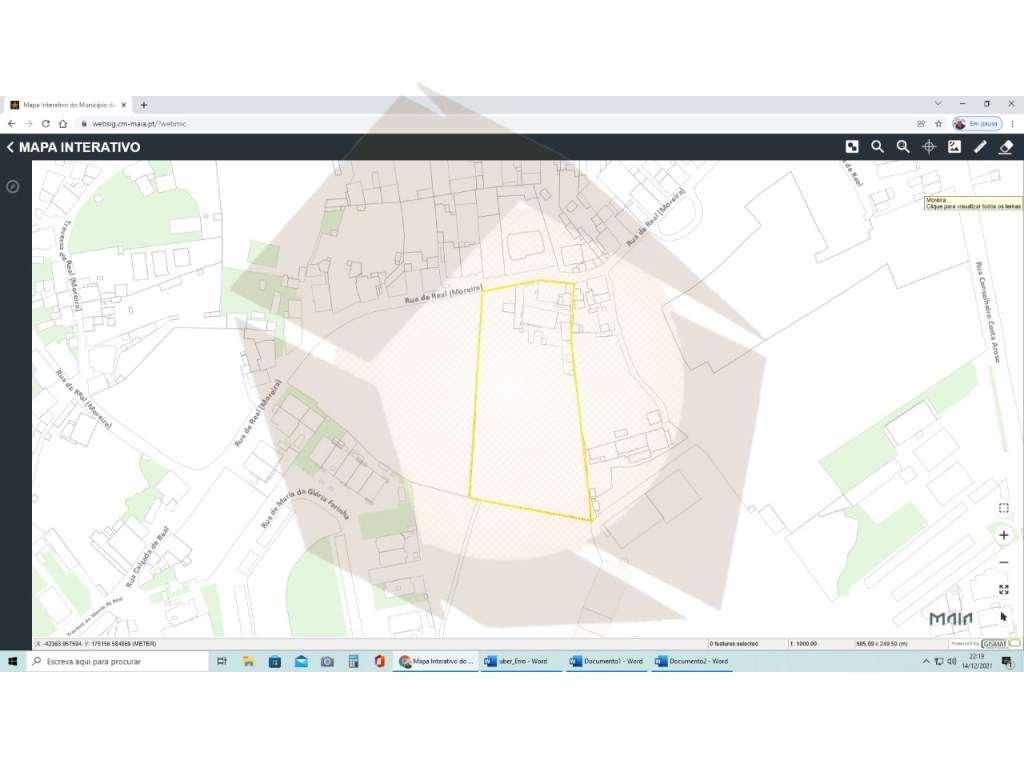Switch to Documento1 Word taskbar window
Screen dimensions: 1024x768
coord(607,662)
